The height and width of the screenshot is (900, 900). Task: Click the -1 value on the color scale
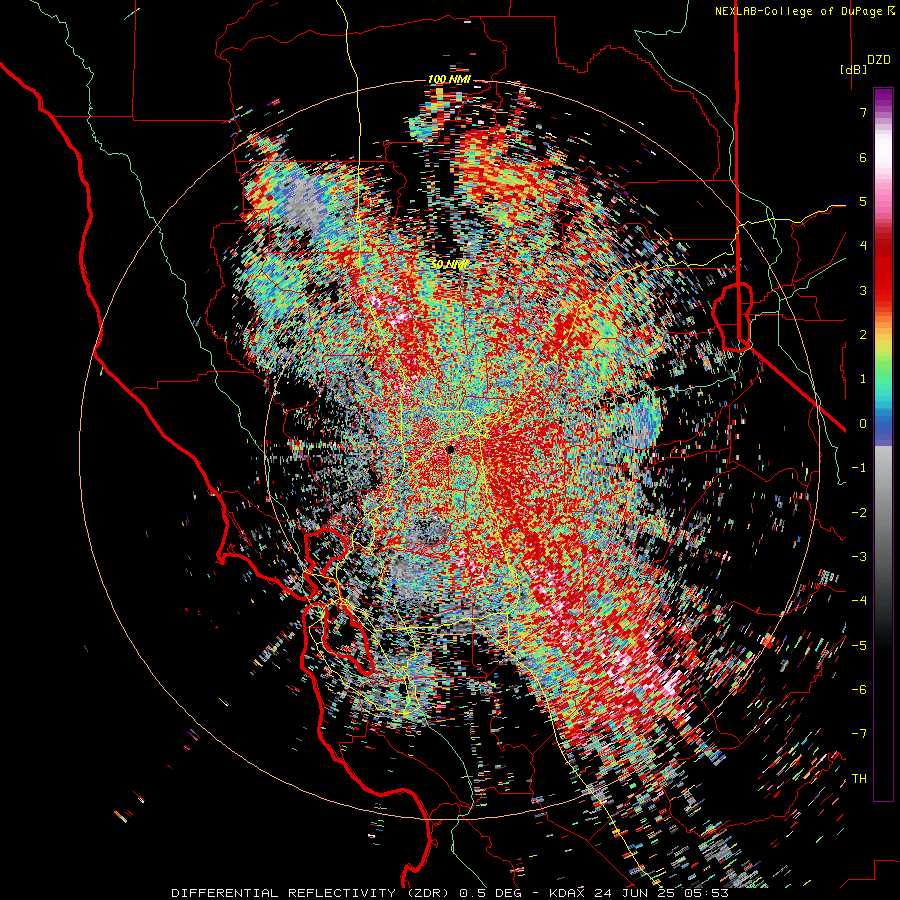pos(859,468)
